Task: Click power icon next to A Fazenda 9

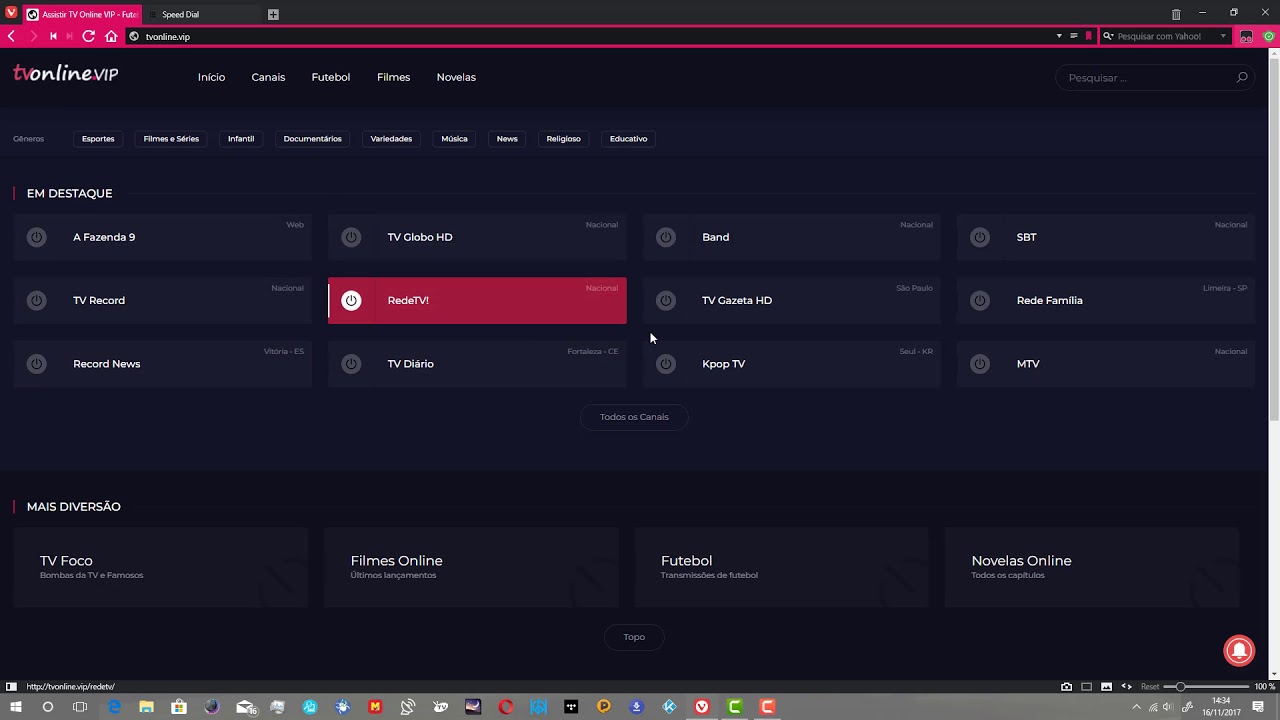Action: (x=36, y=237)
